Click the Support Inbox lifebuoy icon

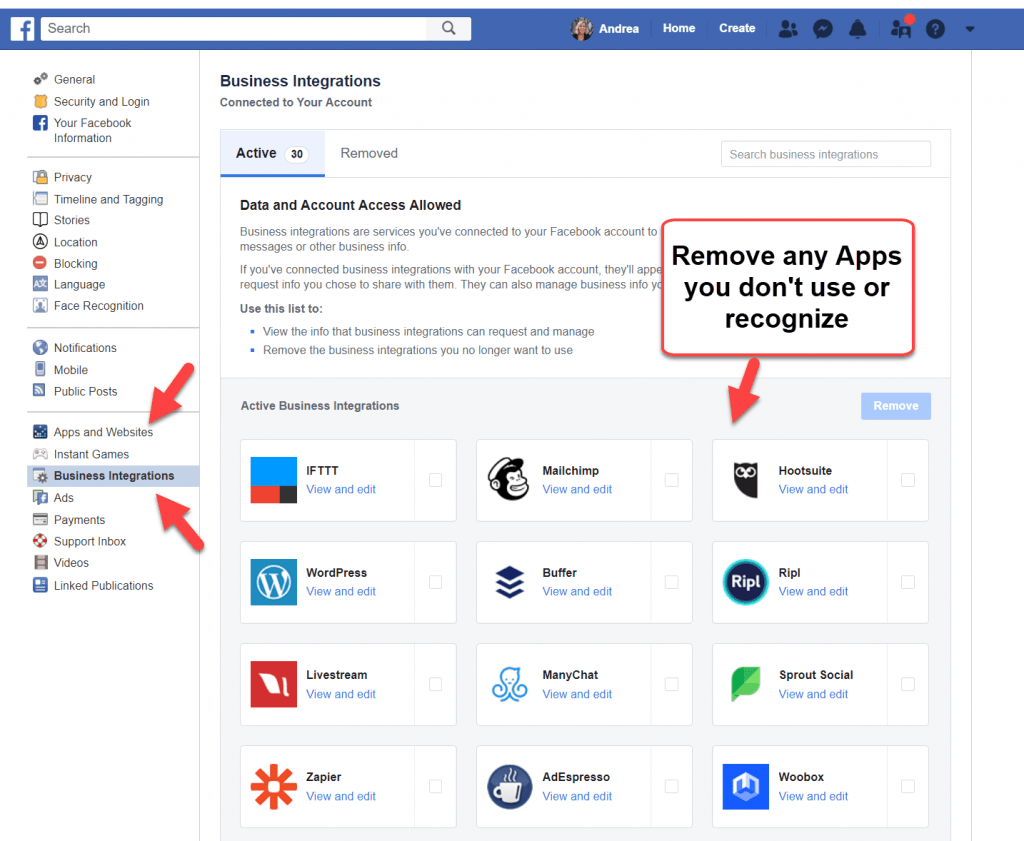coord(40,541)
